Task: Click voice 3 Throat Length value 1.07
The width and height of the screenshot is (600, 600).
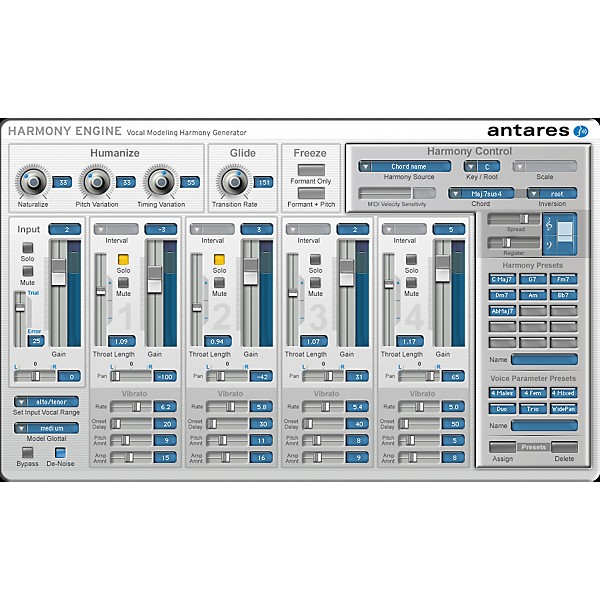Action: point(313,341)
